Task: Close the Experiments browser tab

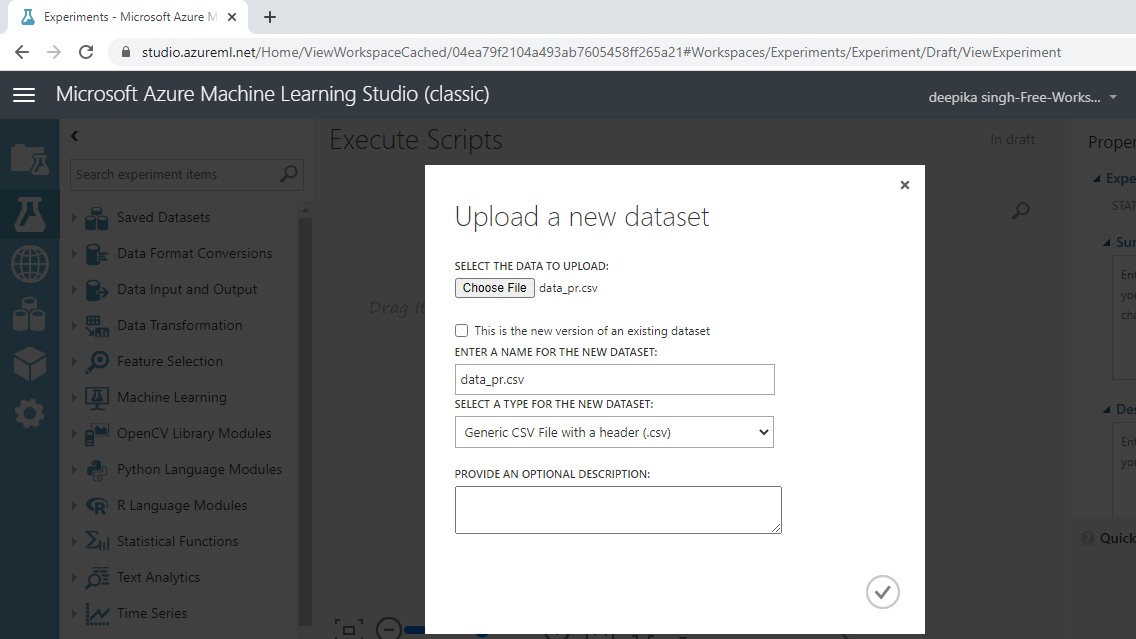Action: click(x=232, y=17)
